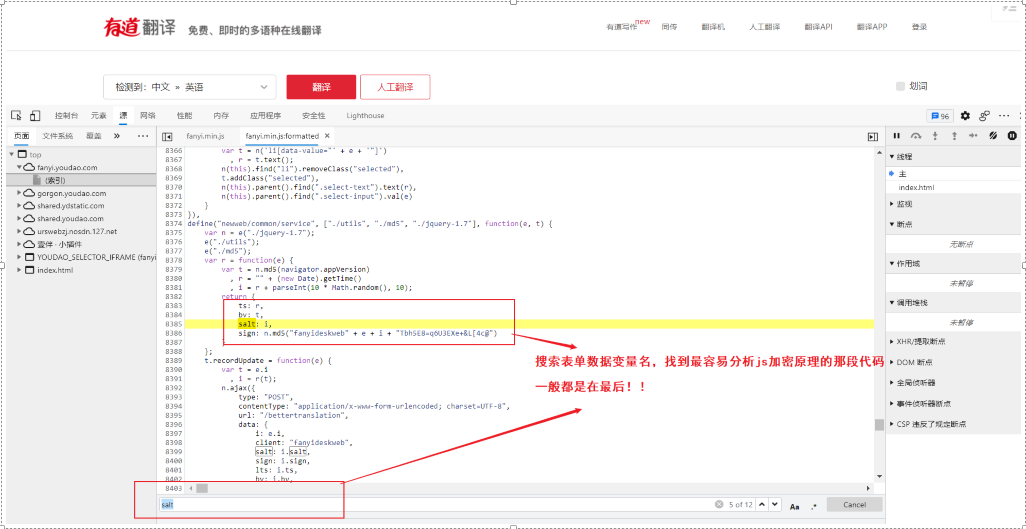Expand shared.ydstatic.com tree node
The image size is (1026, 529).
[x=20, y=206]
